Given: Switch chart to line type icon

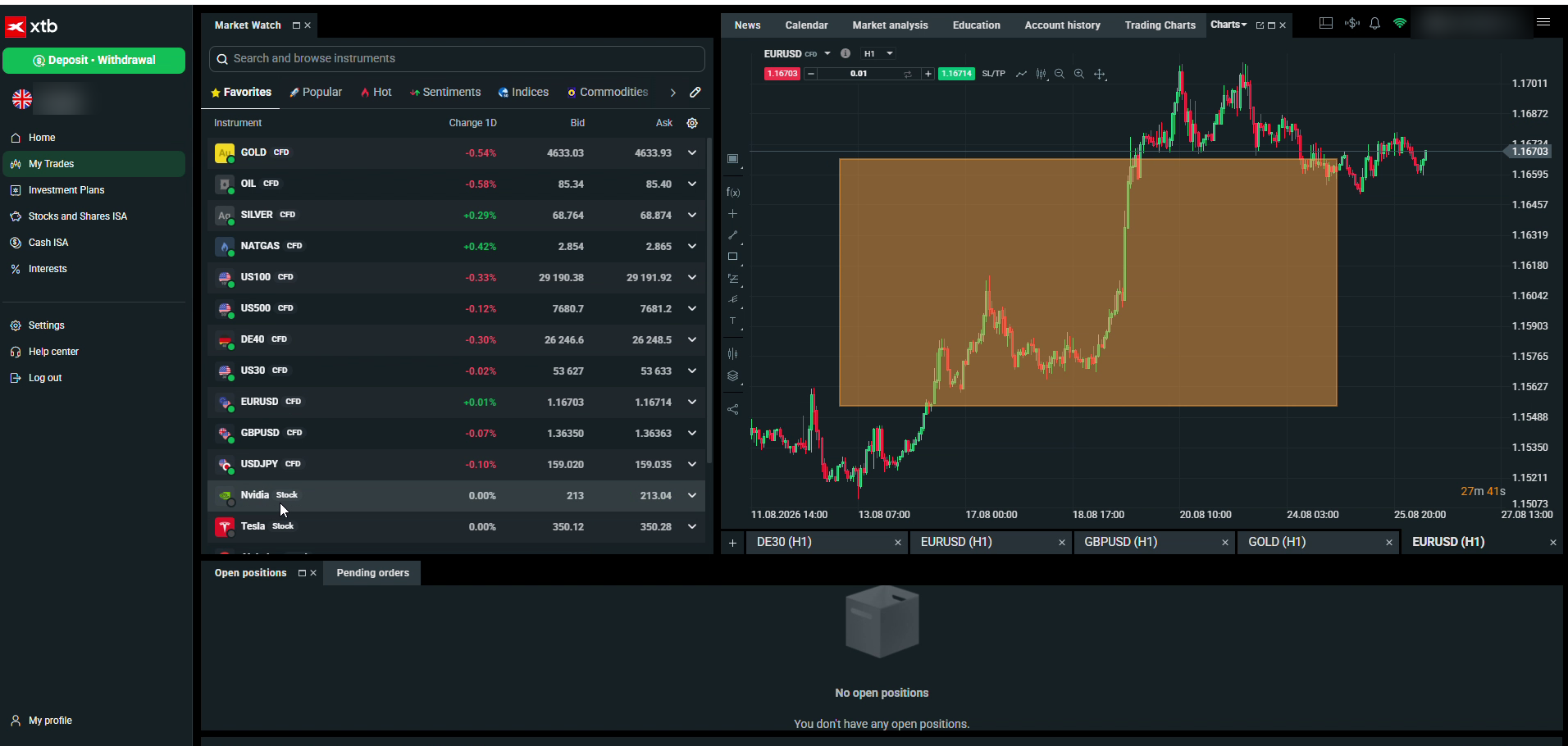Looking at the screenshot, I should [1021, 74].
